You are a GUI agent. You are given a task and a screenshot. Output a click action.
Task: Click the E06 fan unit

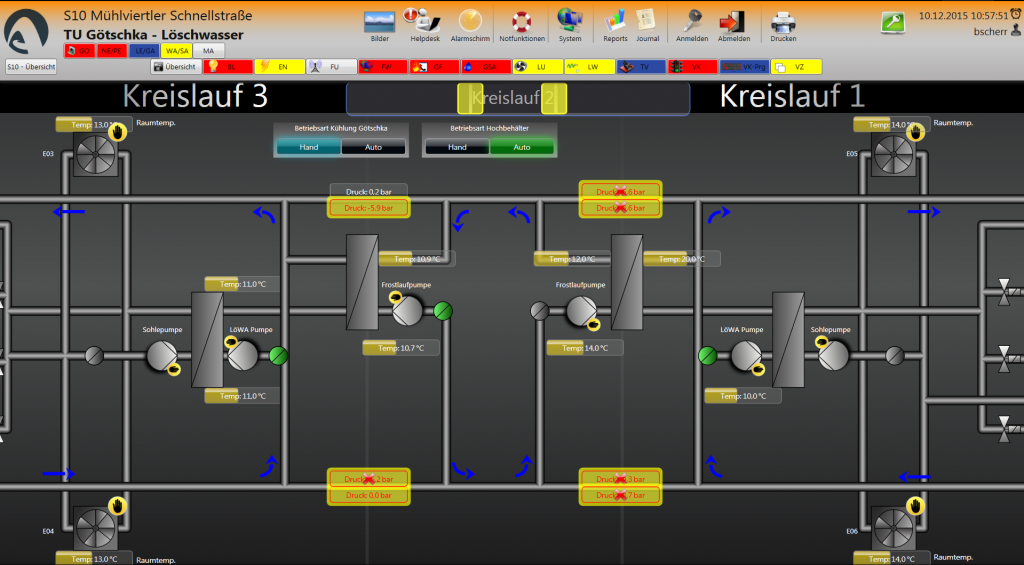893,528
